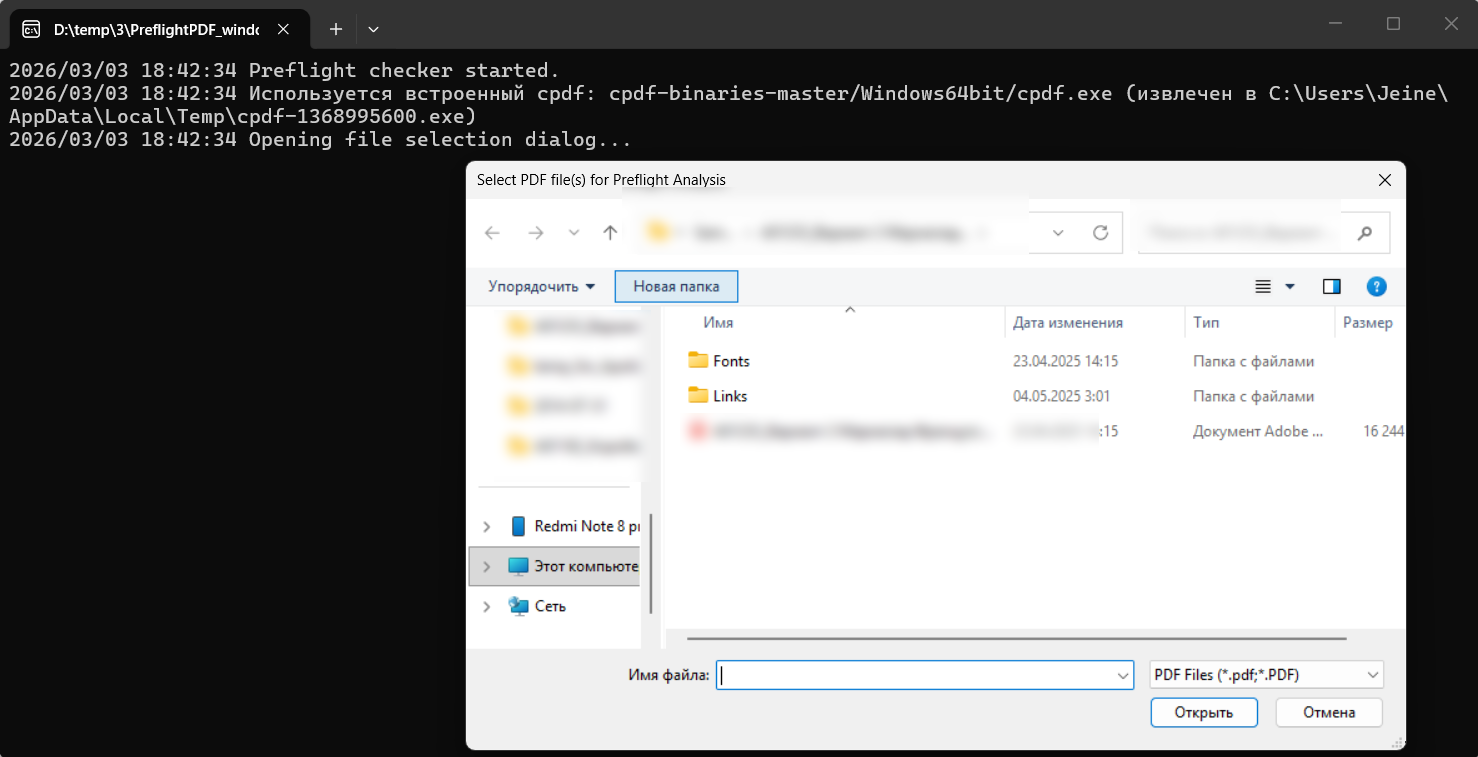This screenshot has height=757, width=1478.
Task: Expand the address bar path history
Action: 1059,233
